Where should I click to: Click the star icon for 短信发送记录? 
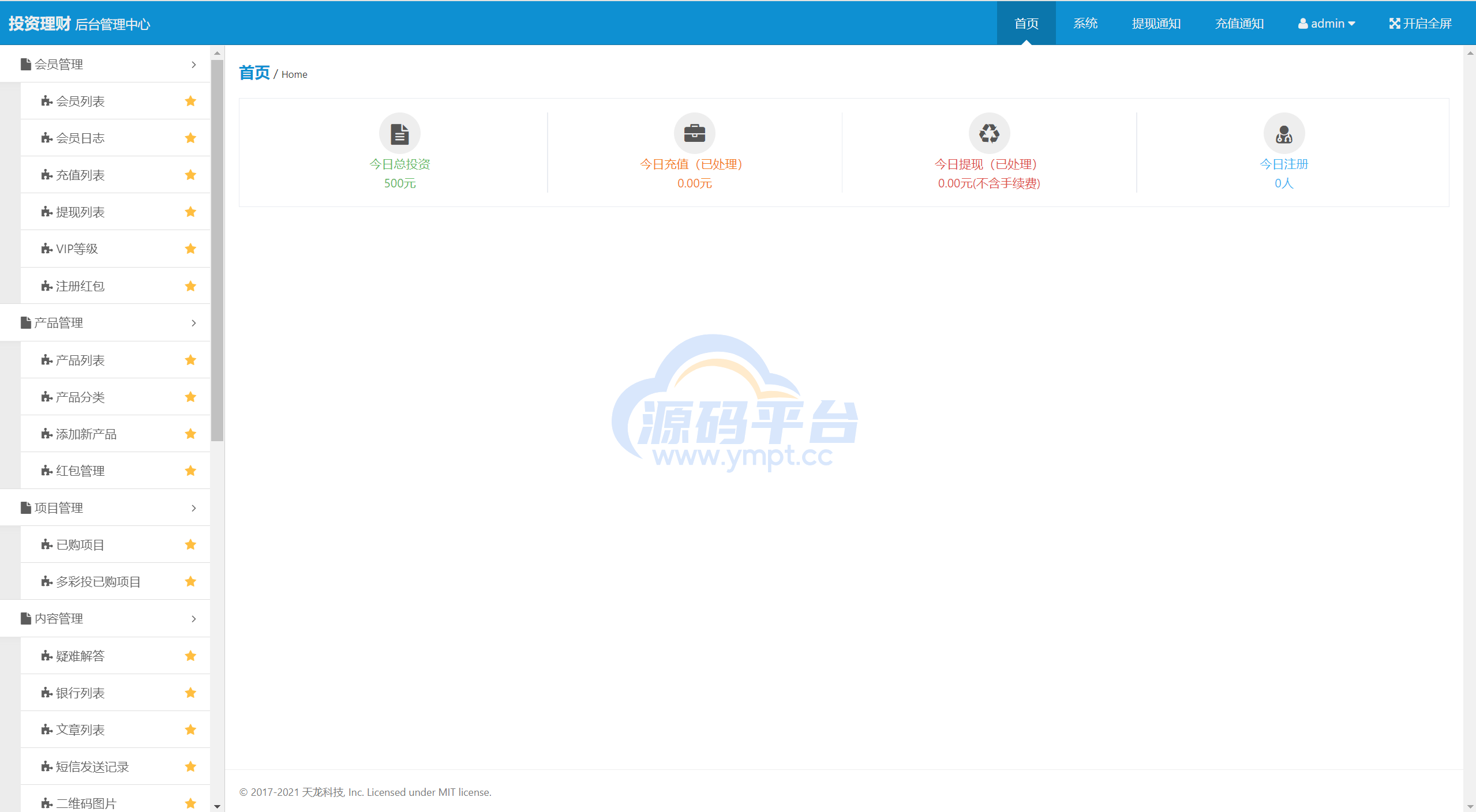(x=190, y=766)
